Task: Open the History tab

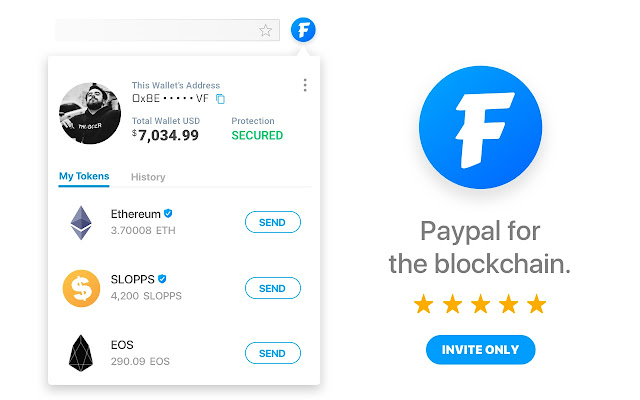Action: pos(148,177)
